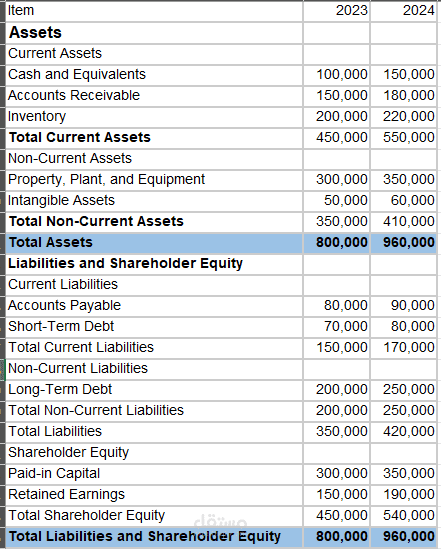Select the 'Item' header cell

click(154, 11)
